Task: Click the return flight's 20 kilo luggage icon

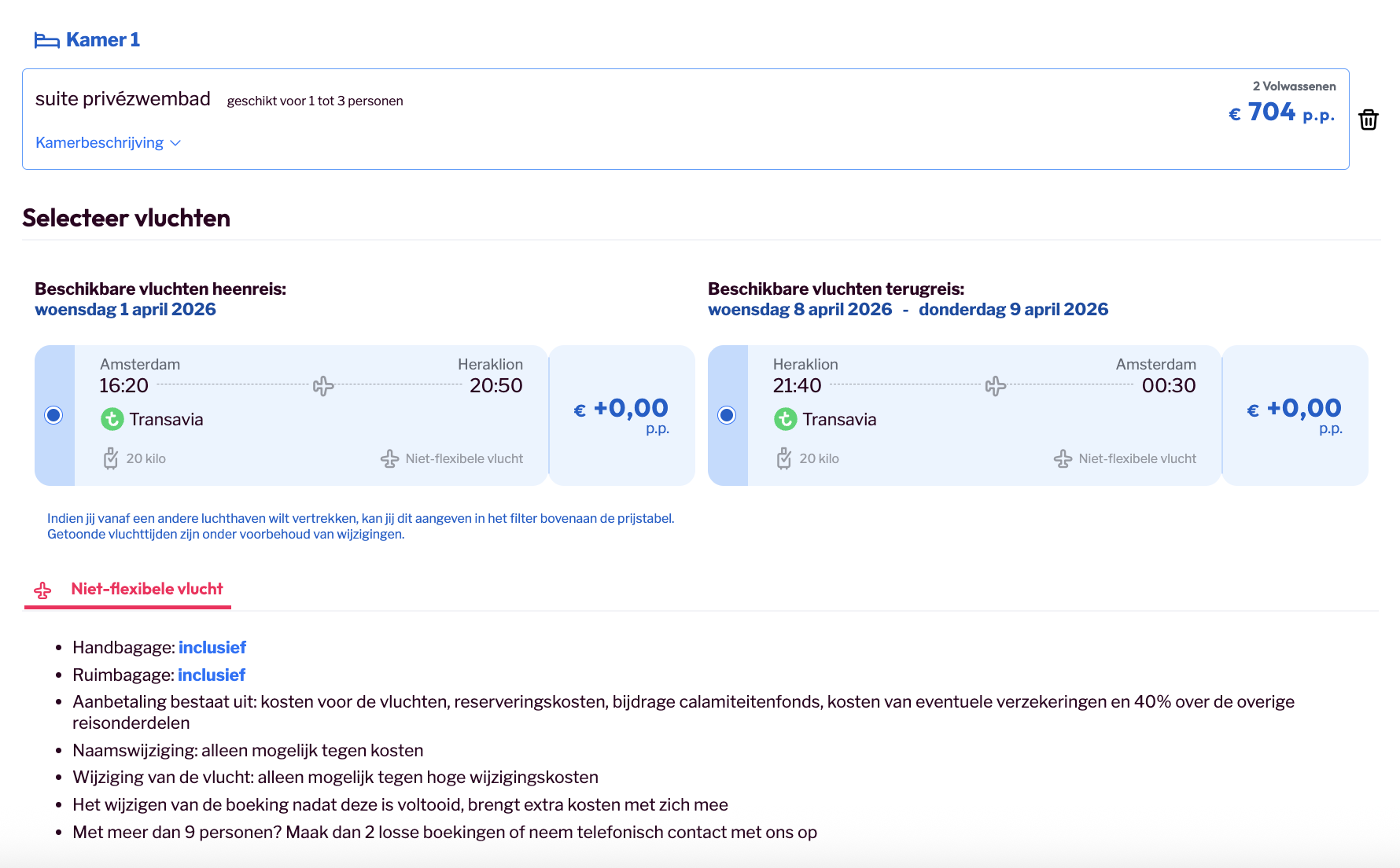Action: (784, 458)
